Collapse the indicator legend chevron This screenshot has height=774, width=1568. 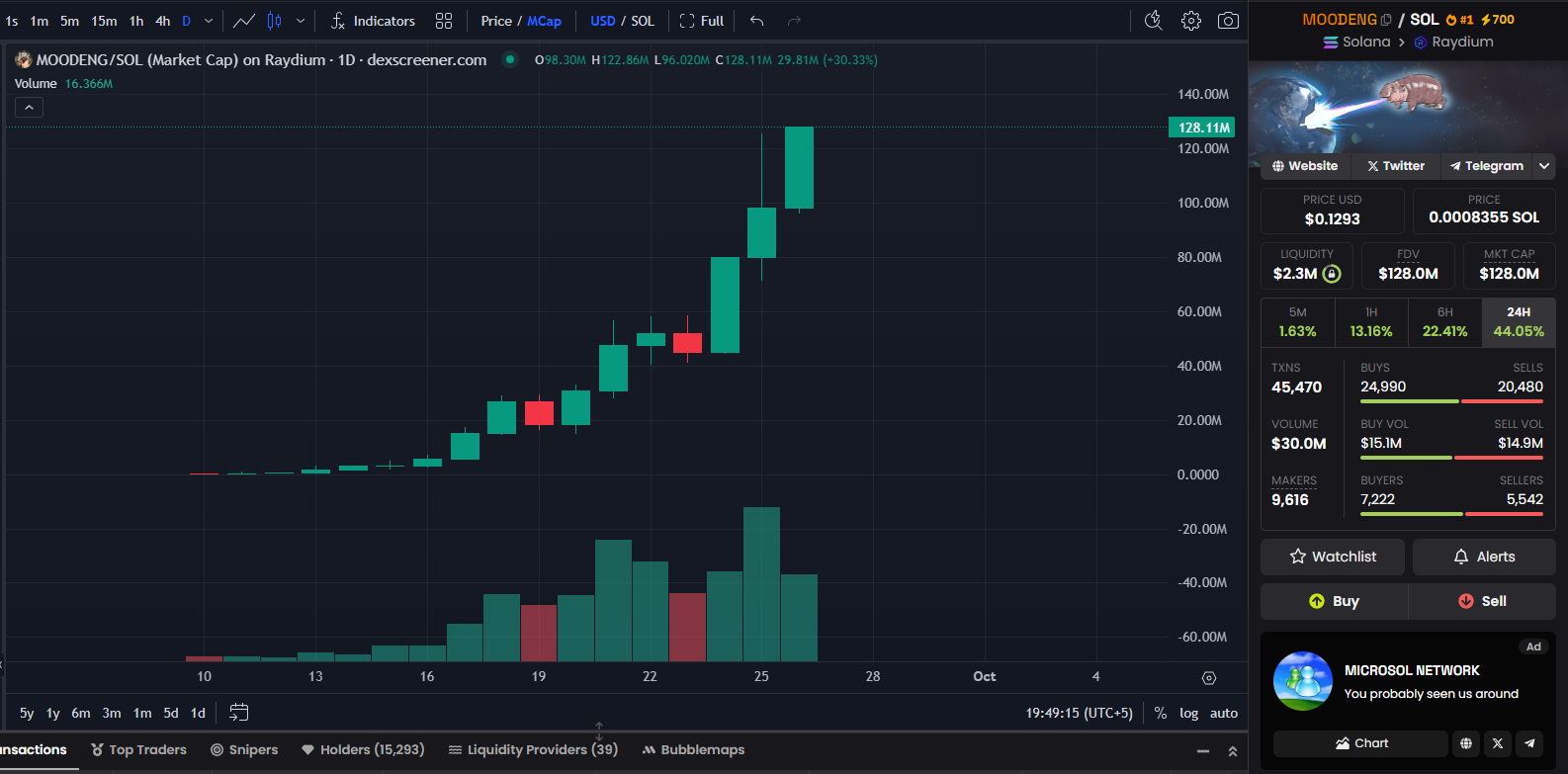pos(29,107)
